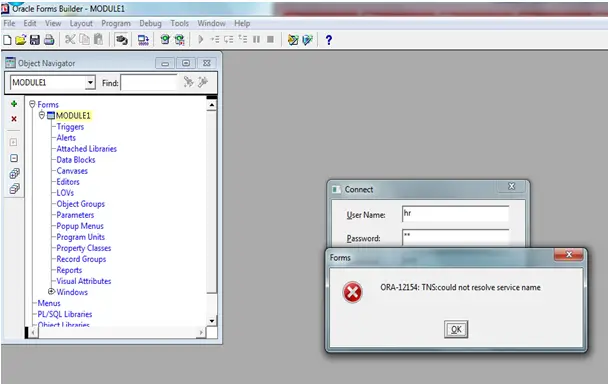Click the Stop debug icon

coord(270,39)
